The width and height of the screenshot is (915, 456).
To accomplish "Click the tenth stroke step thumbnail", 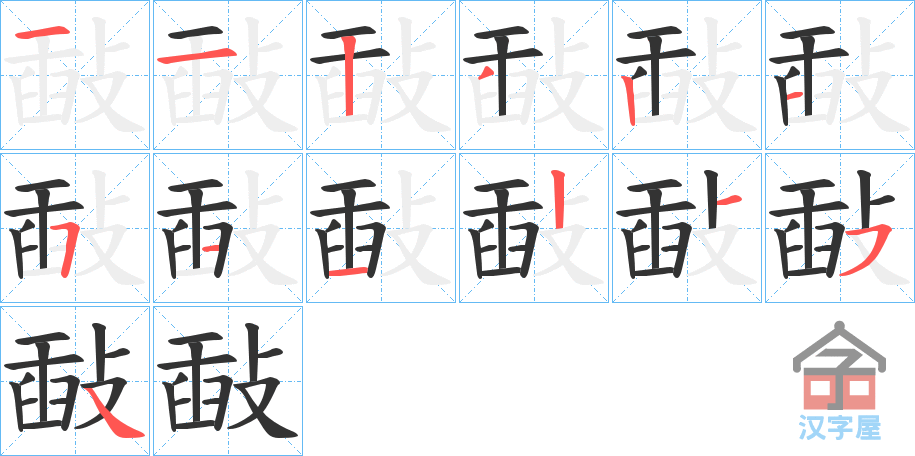I will (x=534, y=228).
